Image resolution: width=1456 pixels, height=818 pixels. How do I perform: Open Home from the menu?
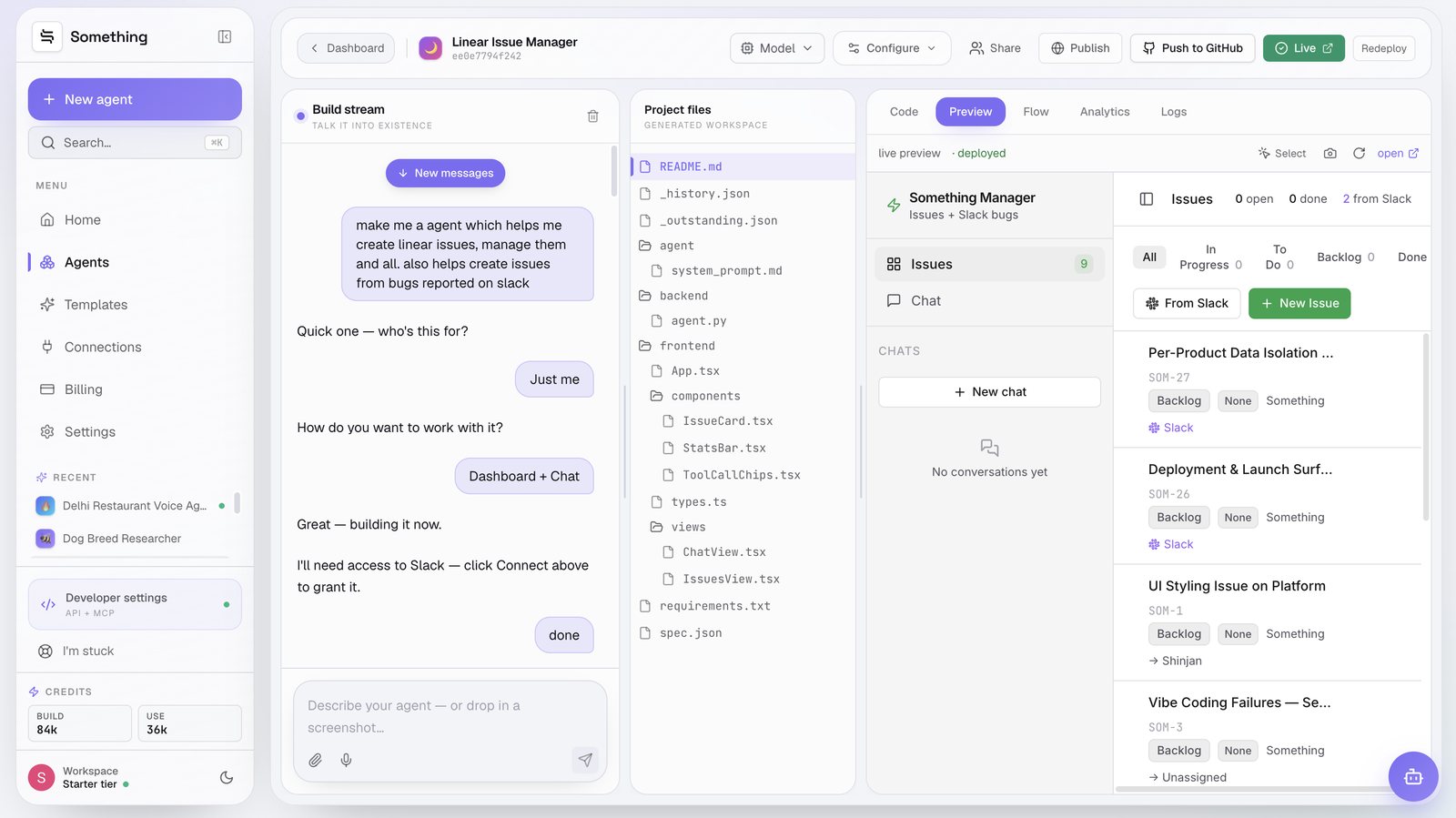[x=135, y=220]
